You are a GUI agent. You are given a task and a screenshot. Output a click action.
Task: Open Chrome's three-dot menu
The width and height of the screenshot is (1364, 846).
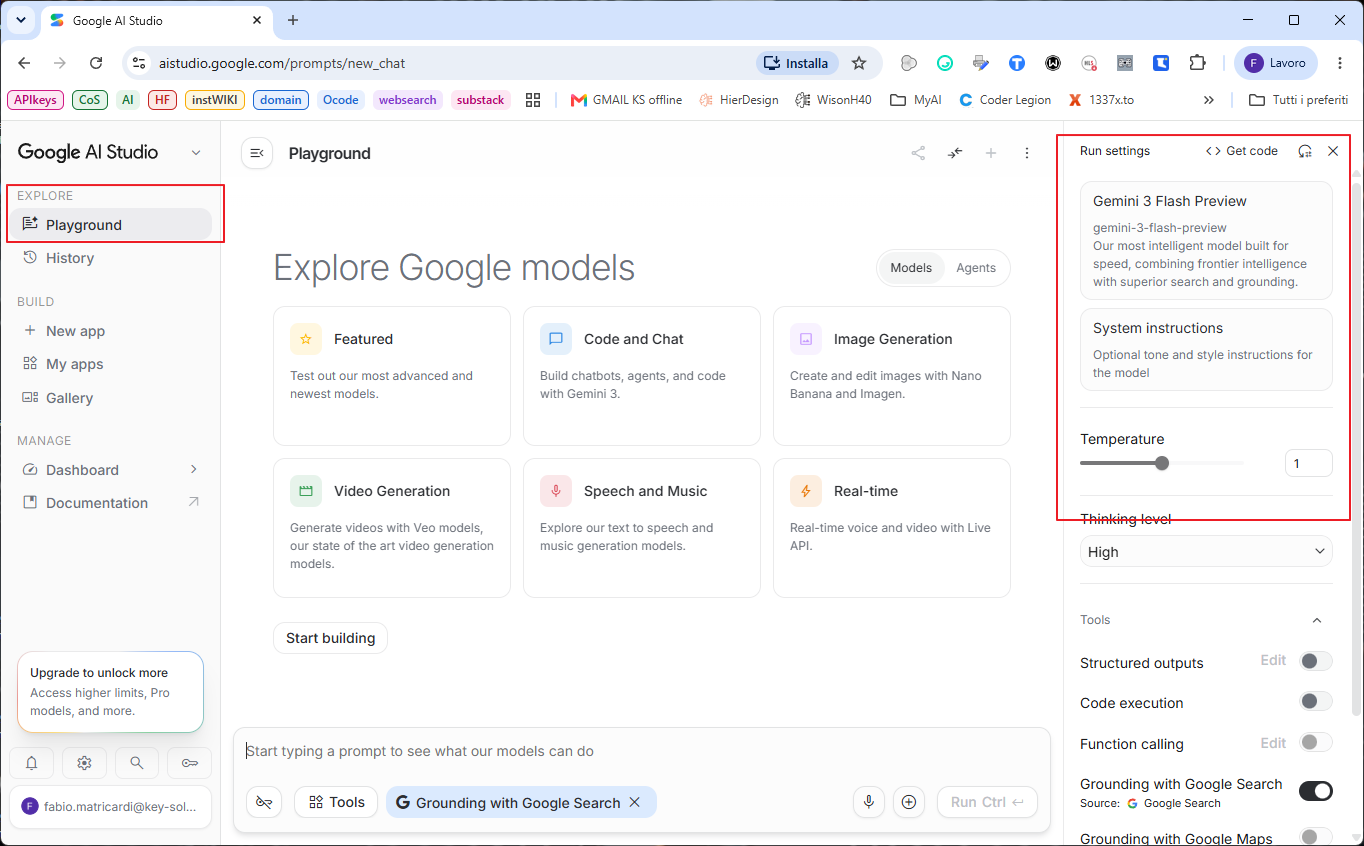click(x=1340, y=63)
